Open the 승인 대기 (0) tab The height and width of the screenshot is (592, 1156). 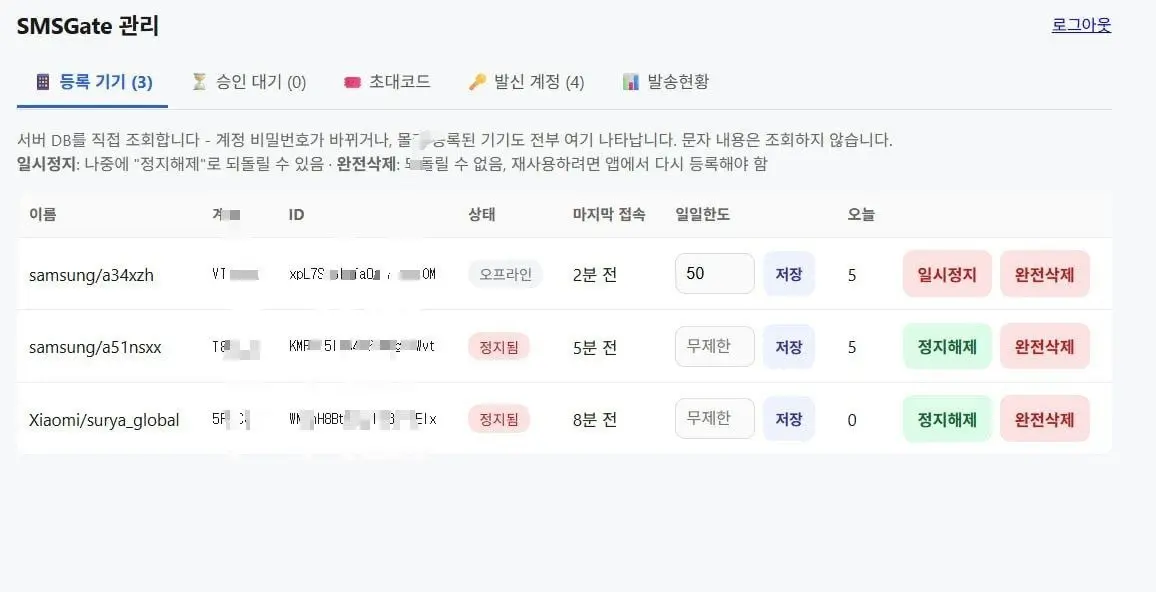click(249, 81)
